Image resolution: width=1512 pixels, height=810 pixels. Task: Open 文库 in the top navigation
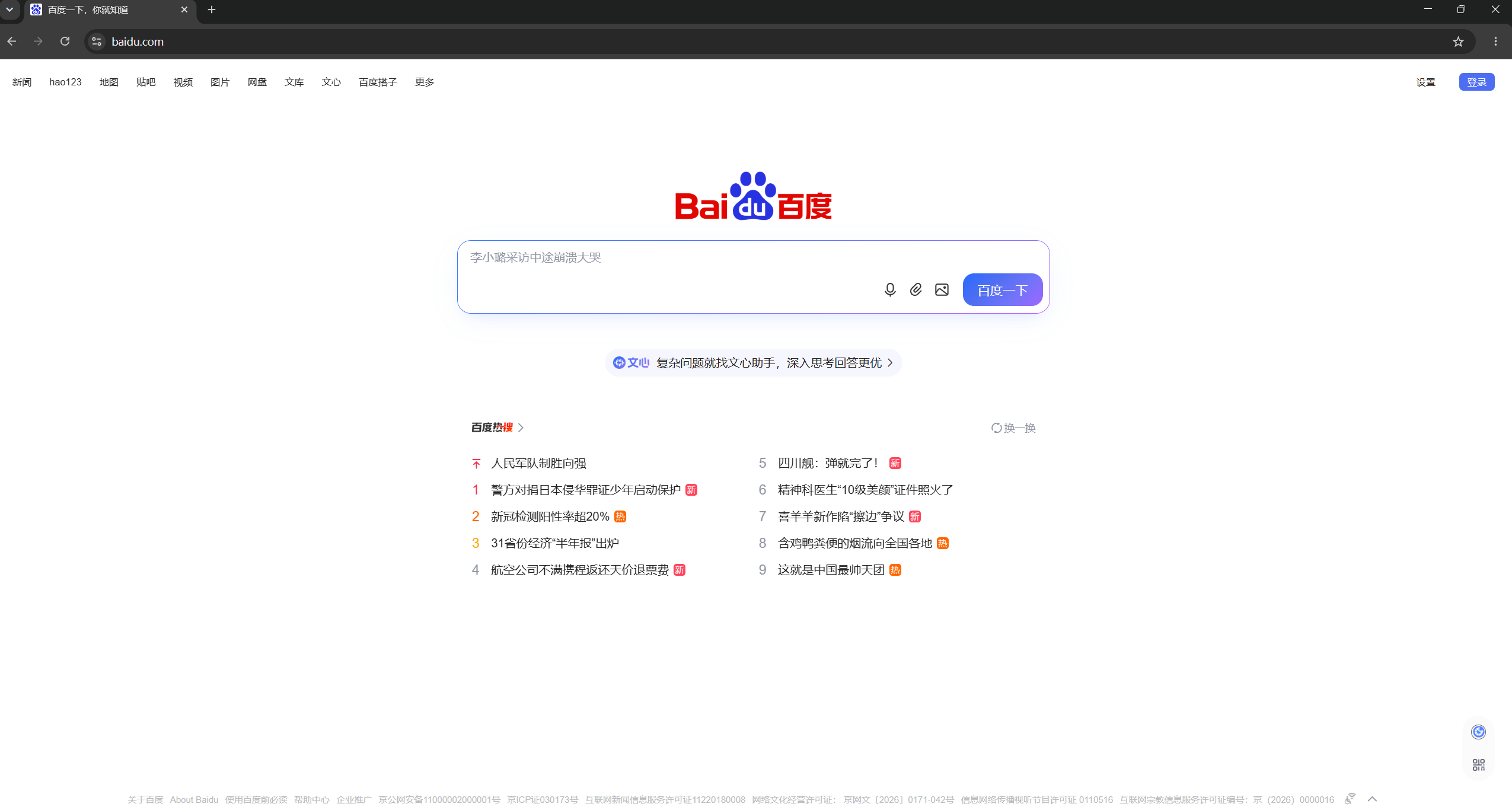[294, 82]
